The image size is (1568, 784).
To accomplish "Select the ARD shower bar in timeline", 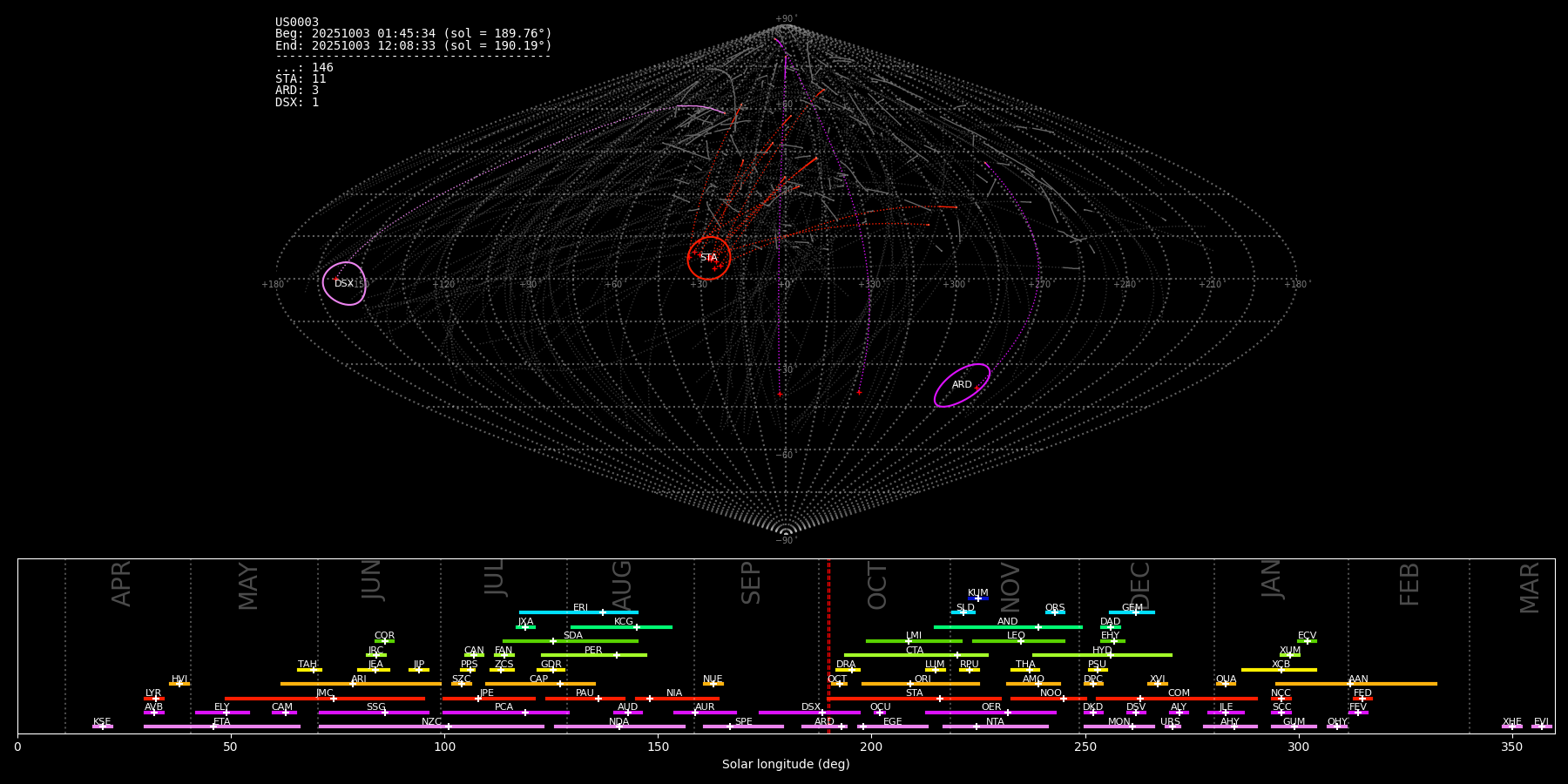I will click(x=824, y=727).
